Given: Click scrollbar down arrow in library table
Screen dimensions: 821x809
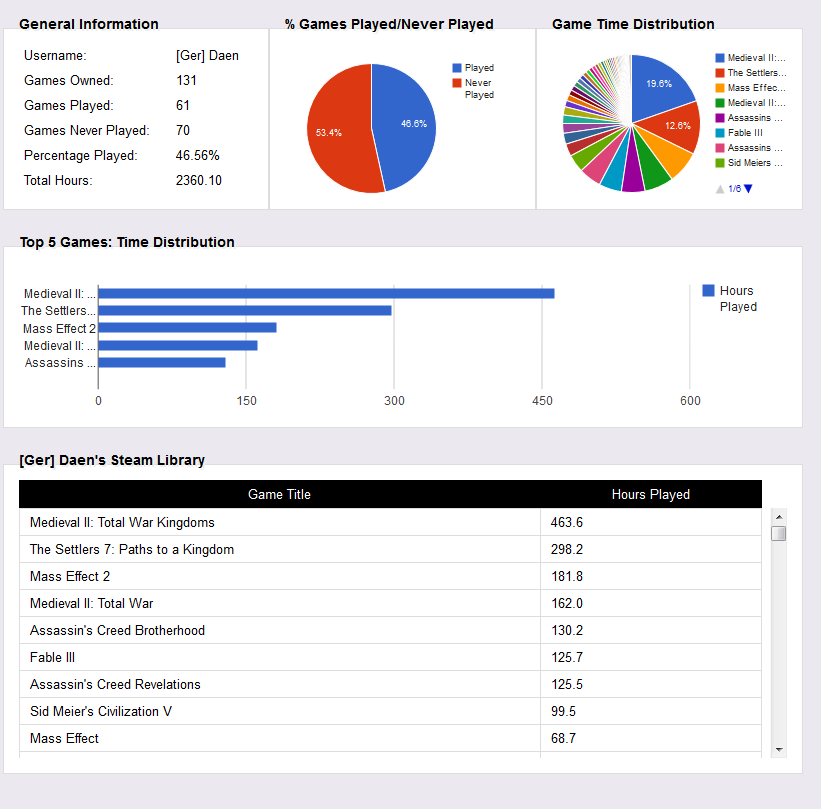Looking at the screenshot, I should tap(779, 750).
